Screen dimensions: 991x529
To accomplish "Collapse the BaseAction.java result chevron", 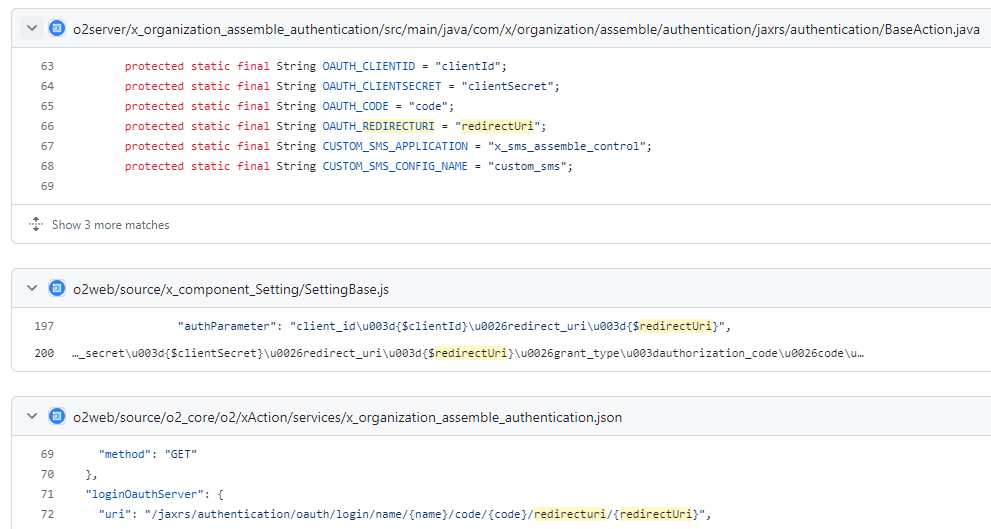I will pos(32,29).
